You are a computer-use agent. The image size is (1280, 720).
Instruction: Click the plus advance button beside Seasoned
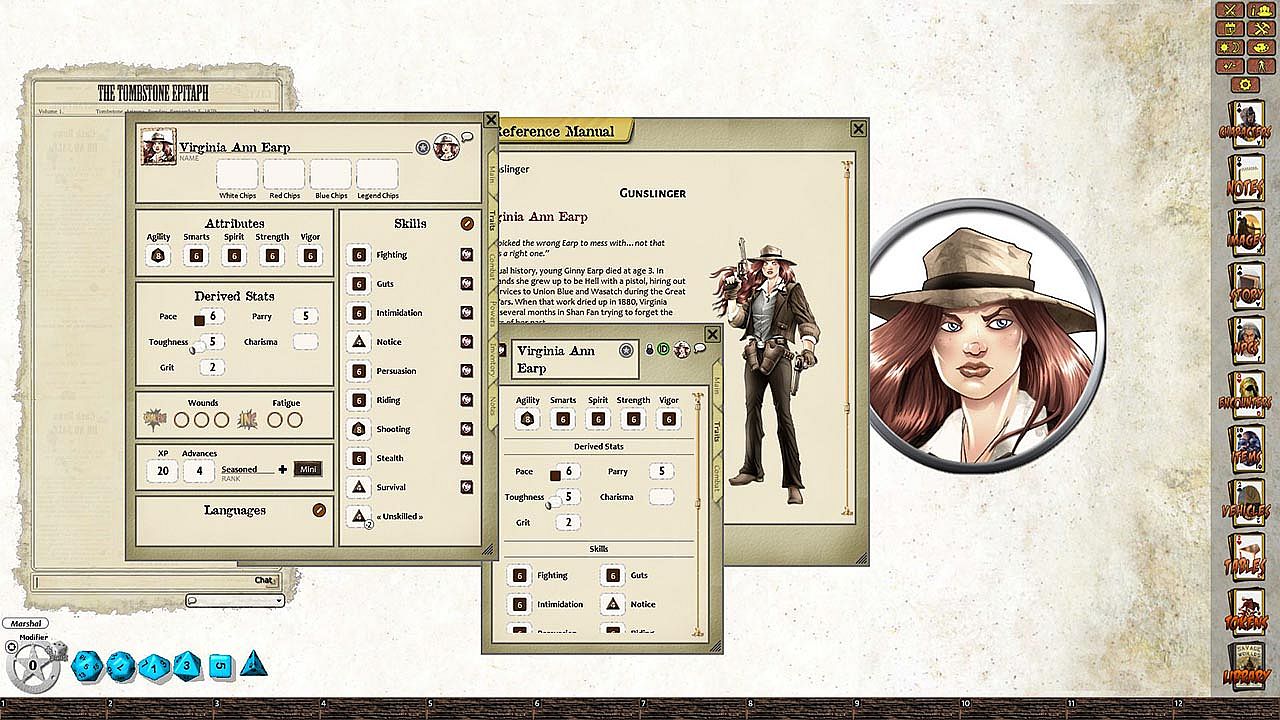tap(283, 469)
